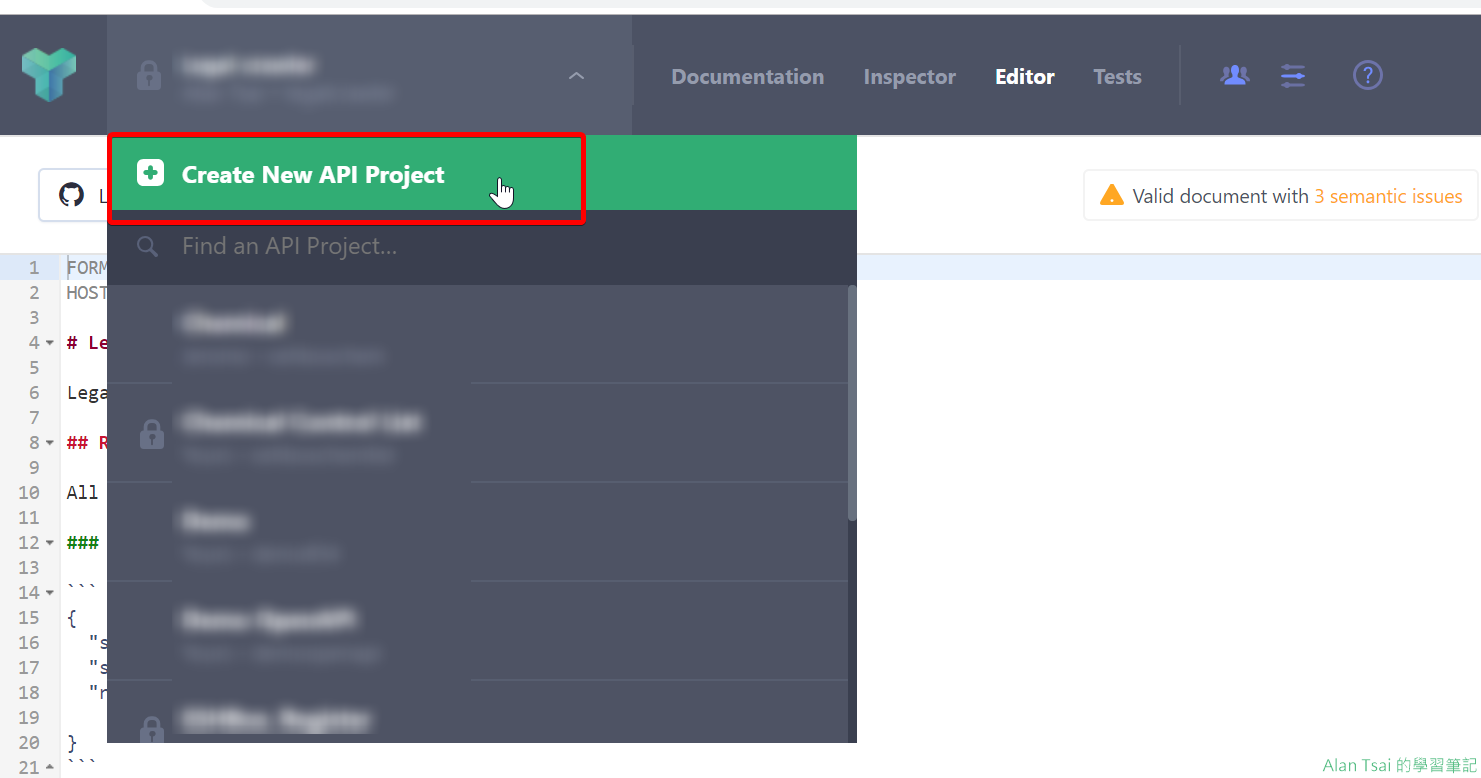Collapse the fold arrow on line 4
The height and width of the screenshot is (778, 1481).
point(50,343)
